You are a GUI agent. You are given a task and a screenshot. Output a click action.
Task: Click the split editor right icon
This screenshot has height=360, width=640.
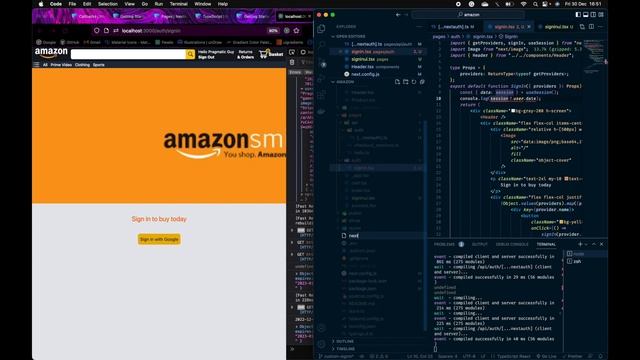click(591, 27)
